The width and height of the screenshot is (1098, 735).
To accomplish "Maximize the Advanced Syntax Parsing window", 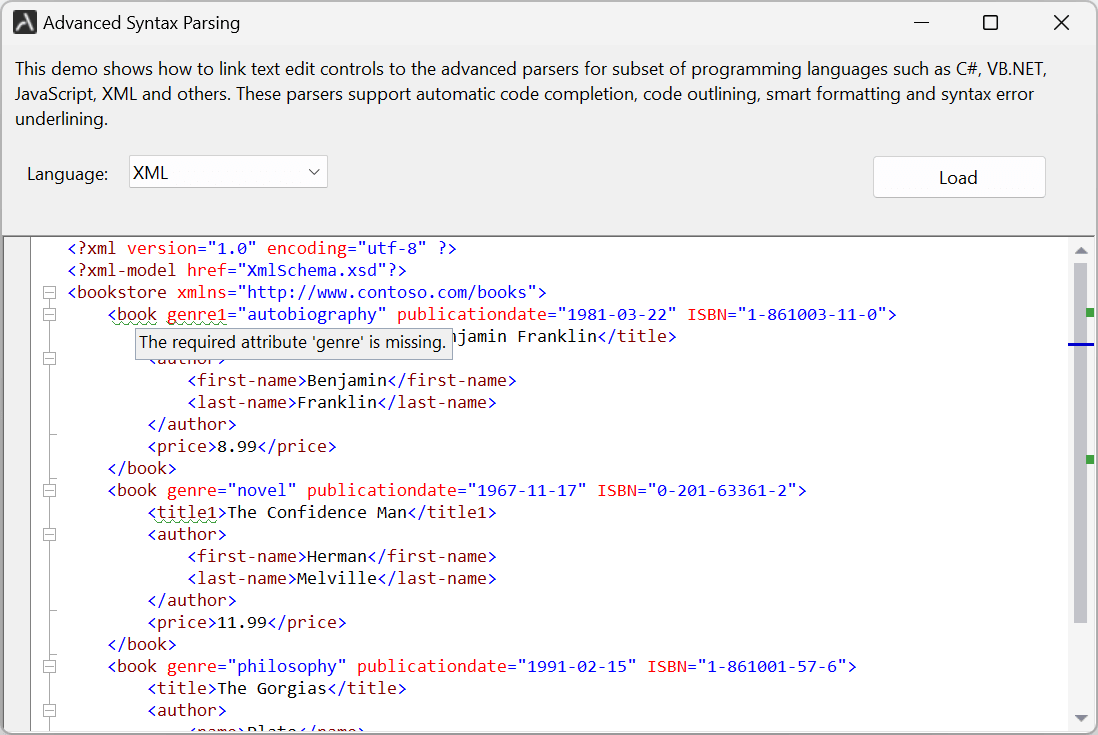I will 990,22.
